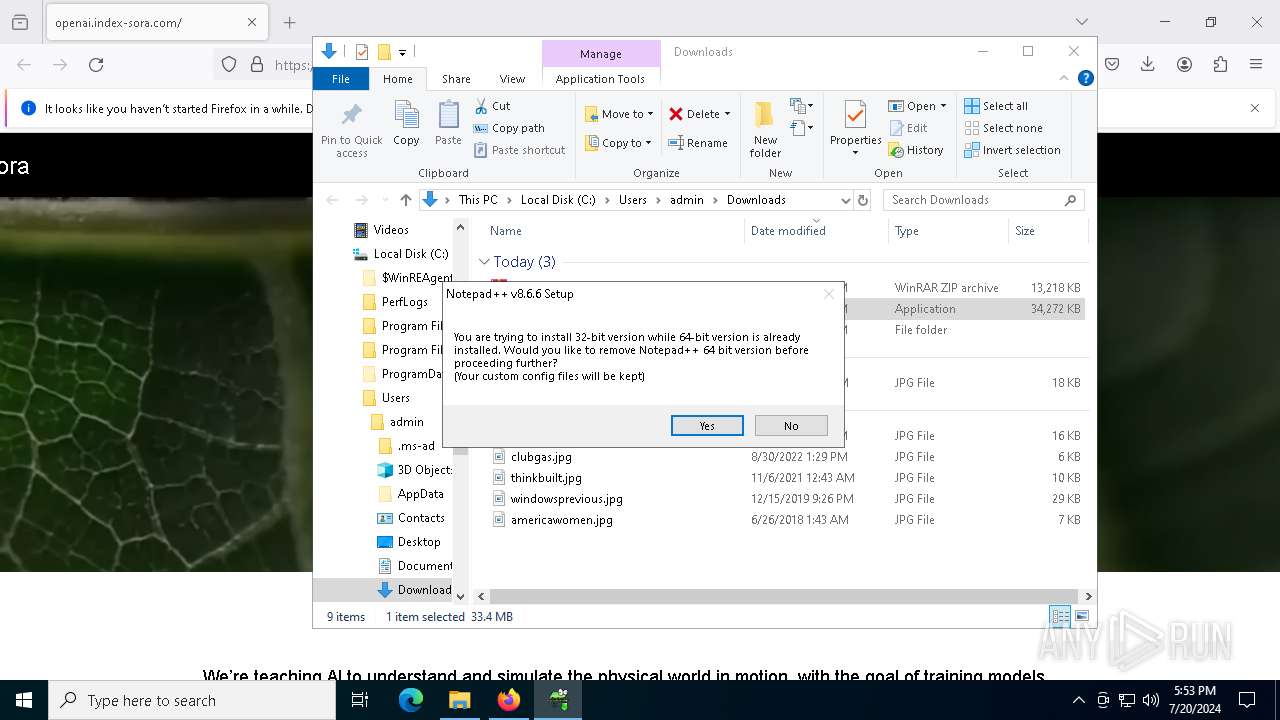This screenshot has width=1280, height=720.
Task: Go up one folder level in Explorer
Action: pyautogui.click(x=405, y=200)
